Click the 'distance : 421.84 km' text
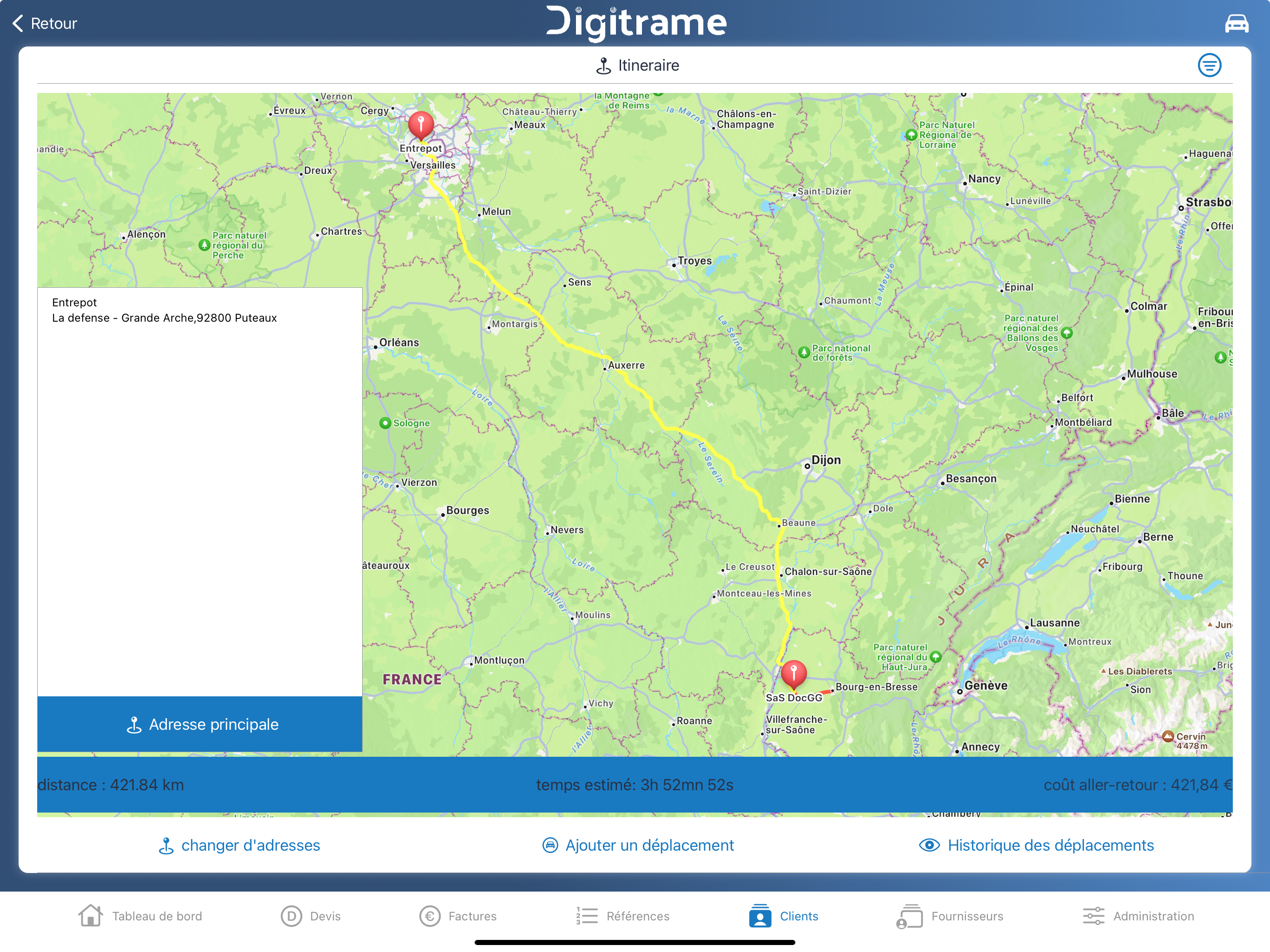The image size is (1270, 952). click(111, 784)
